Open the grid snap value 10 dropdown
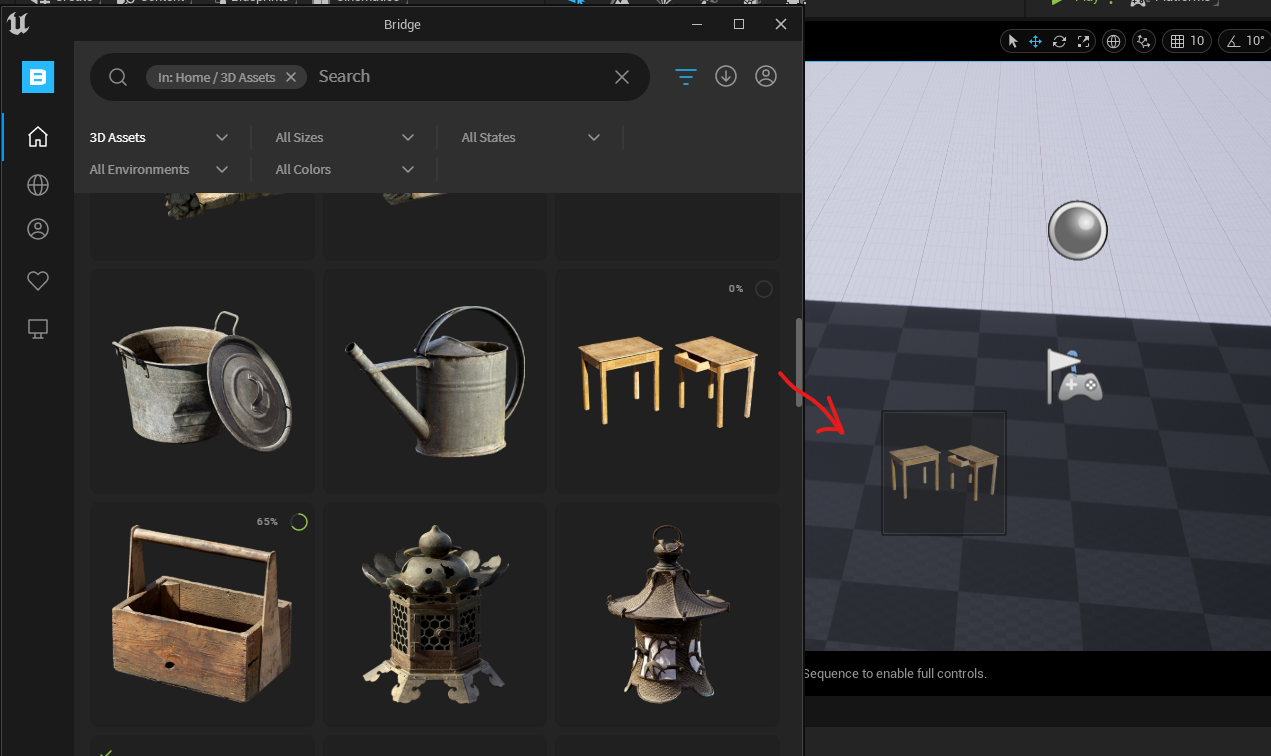Screen dimensions: 1271x756 (1198, 41)
